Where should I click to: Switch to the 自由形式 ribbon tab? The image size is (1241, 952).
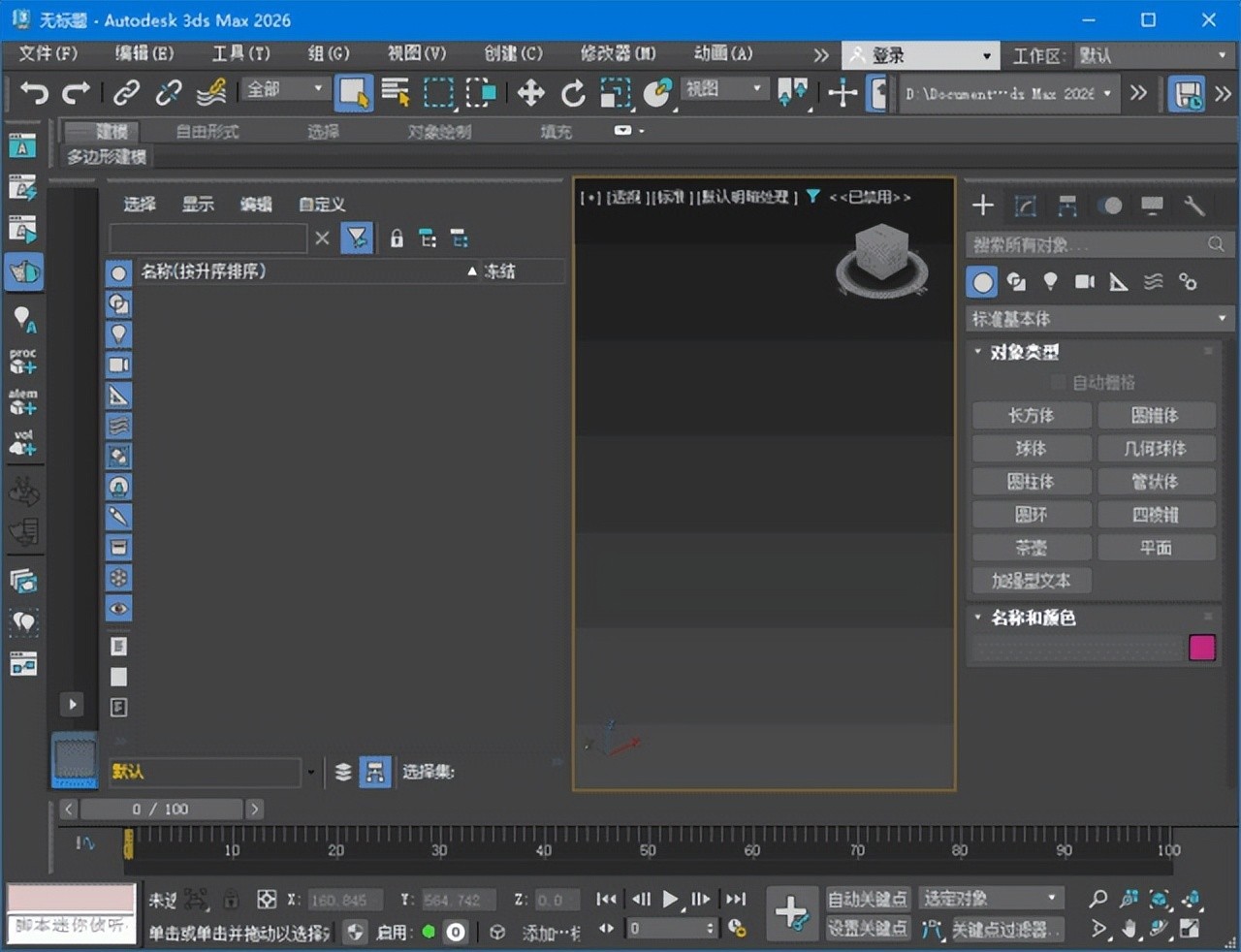pyautogui.click(x=207, y=131)
